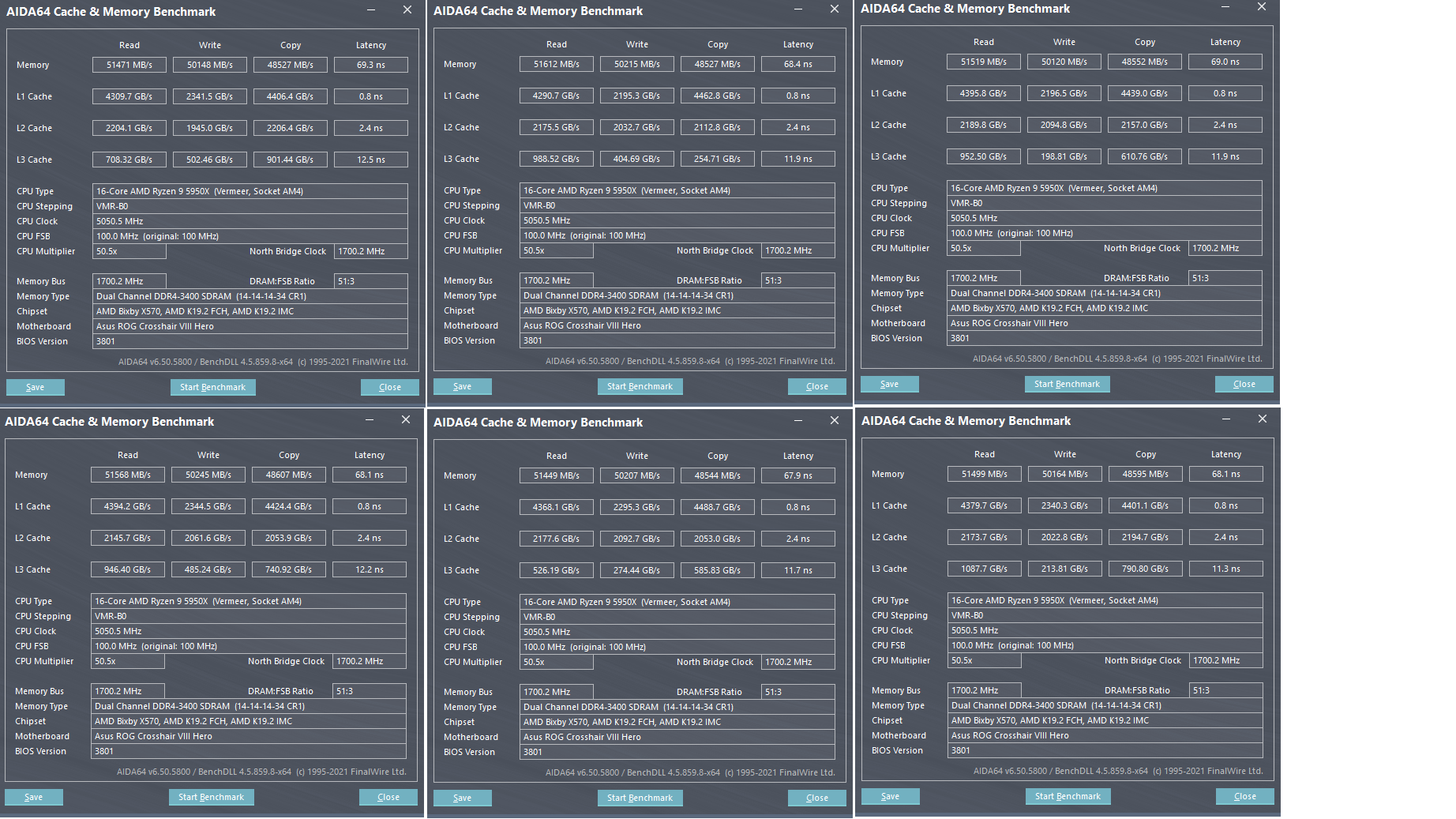Image resolution: width=1456 pixels, height=819 pixels.
Task: Select the 11.7 ns L3 latency value
Action: click(798, 570)
